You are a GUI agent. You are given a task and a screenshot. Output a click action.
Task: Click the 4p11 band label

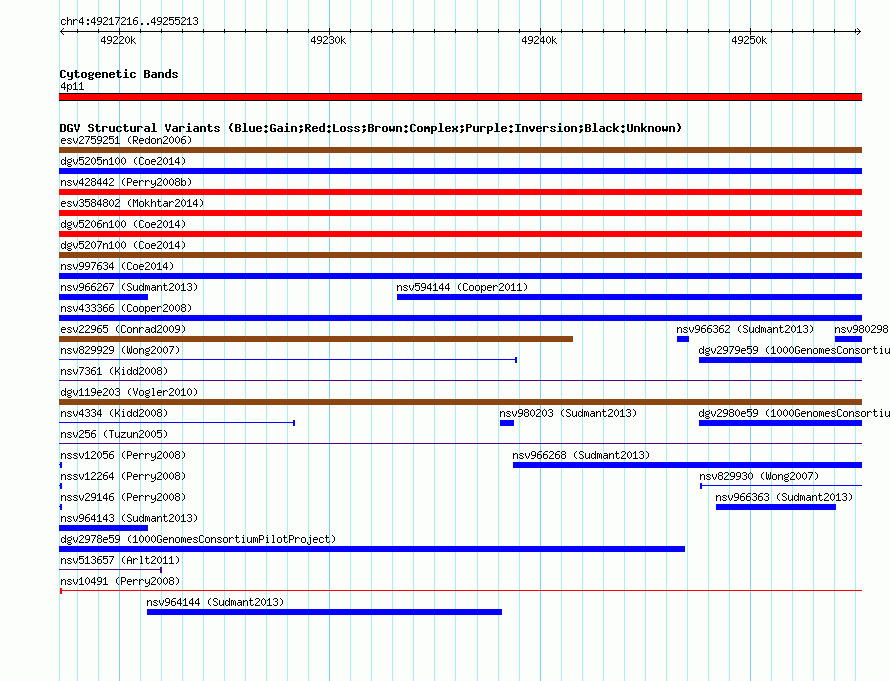coord(72,86)
